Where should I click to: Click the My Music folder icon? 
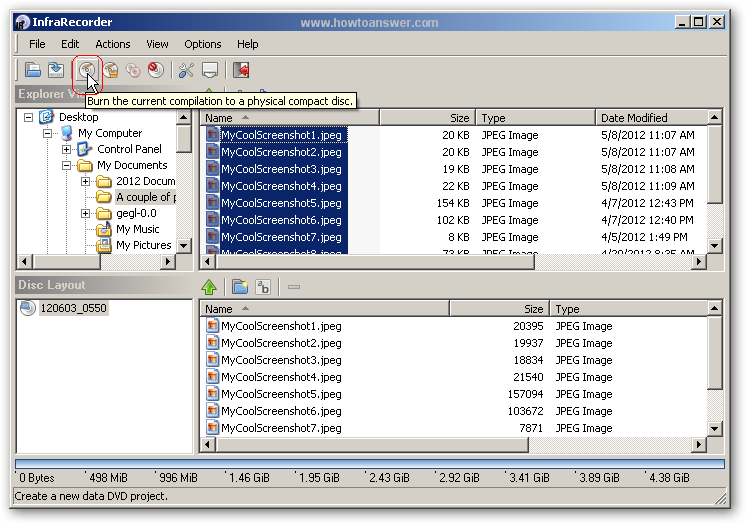click(x=104, y=229)
